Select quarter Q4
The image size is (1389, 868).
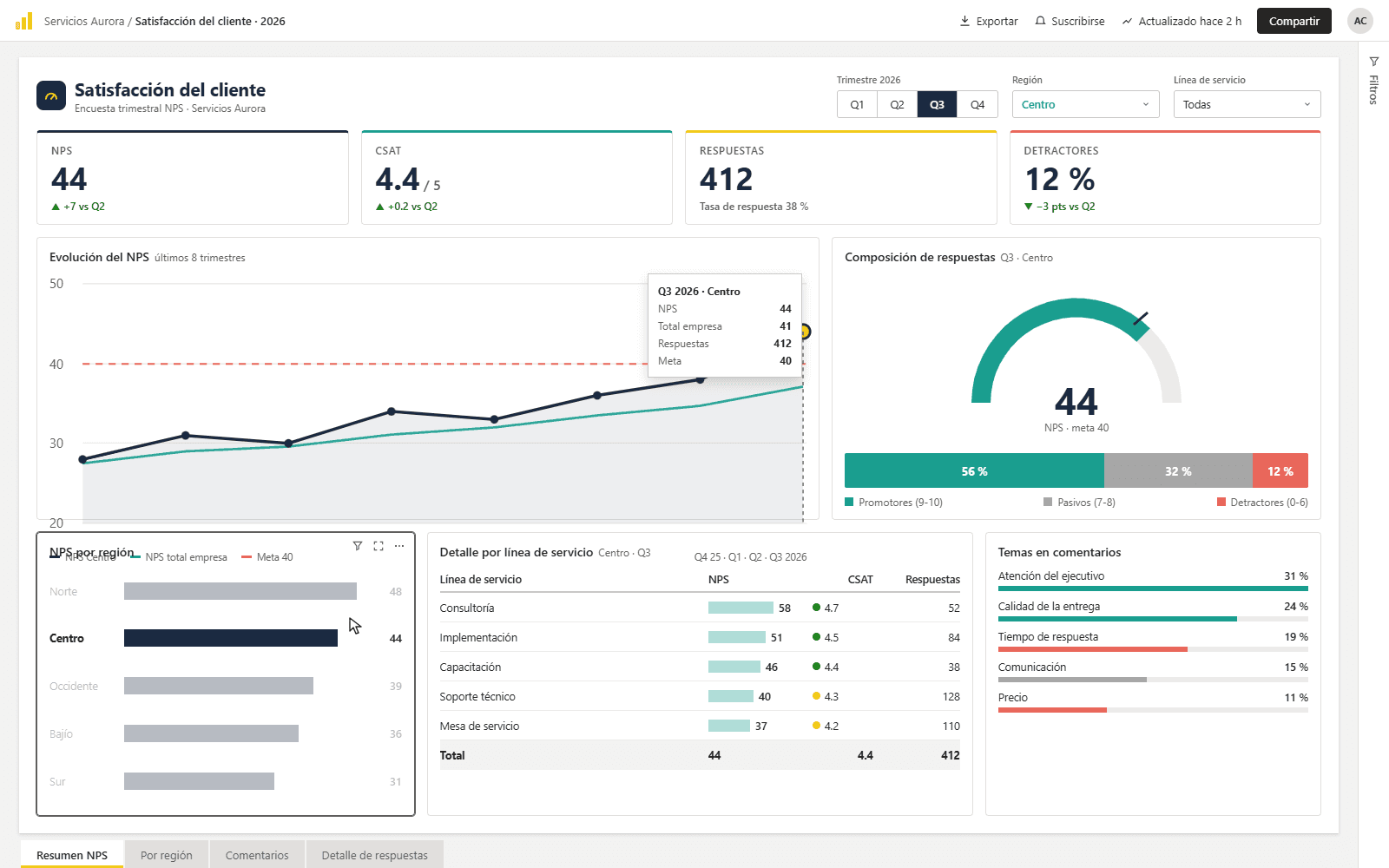click(x=978, y=104)
